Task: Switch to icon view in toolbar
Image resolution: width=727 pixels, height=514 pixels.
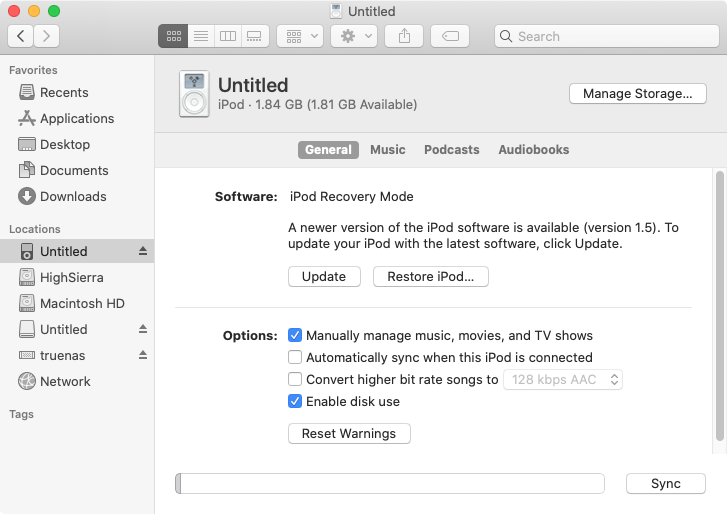Action: pos(173,36)
